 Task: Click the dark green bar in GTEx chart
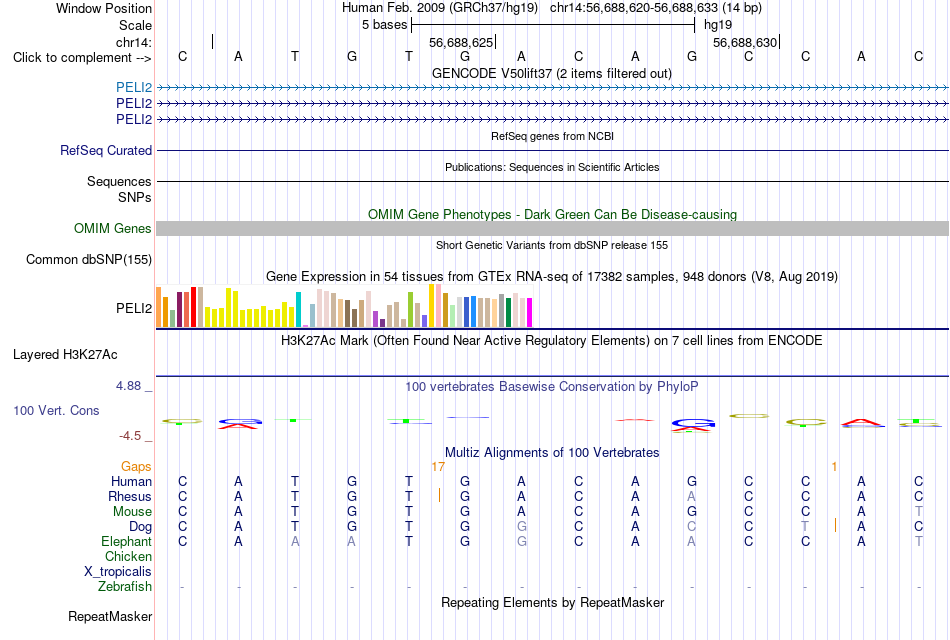[x=508, y=313]
